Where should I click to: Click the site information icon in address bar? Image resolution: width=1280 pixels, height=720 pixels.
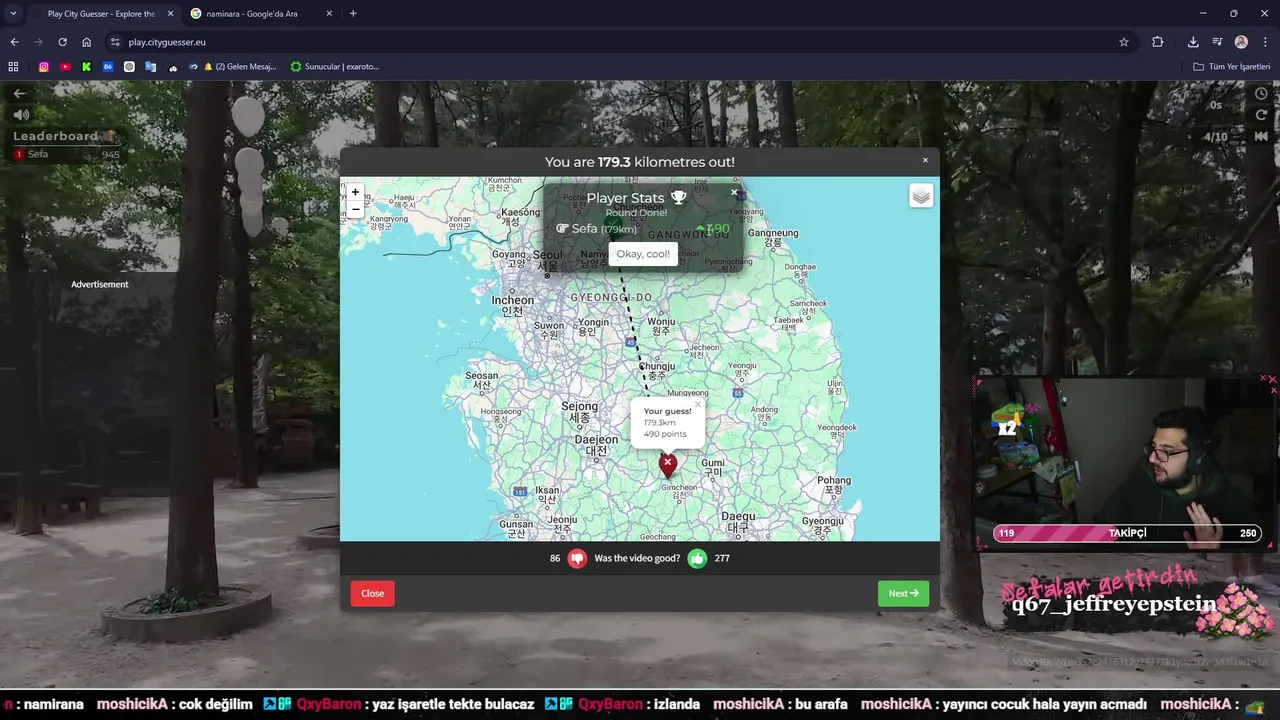[x=115, y=42]
